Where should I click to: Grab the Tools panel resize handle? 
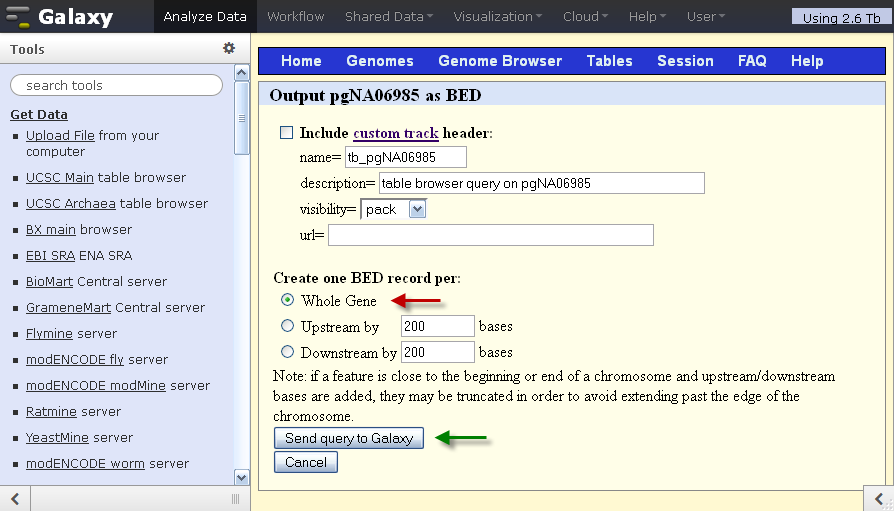pos(235,500)
